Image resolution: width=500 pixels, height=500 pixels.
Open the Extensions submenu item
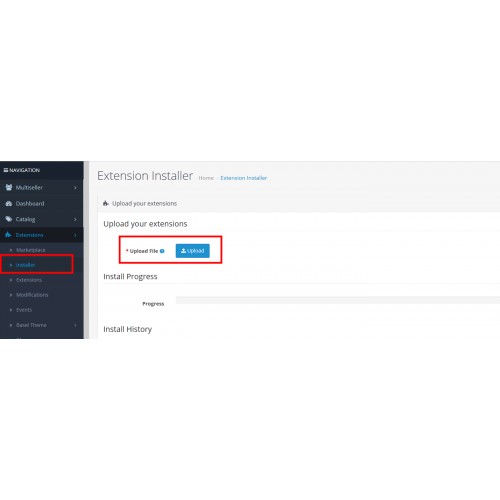tap(29, 280)
